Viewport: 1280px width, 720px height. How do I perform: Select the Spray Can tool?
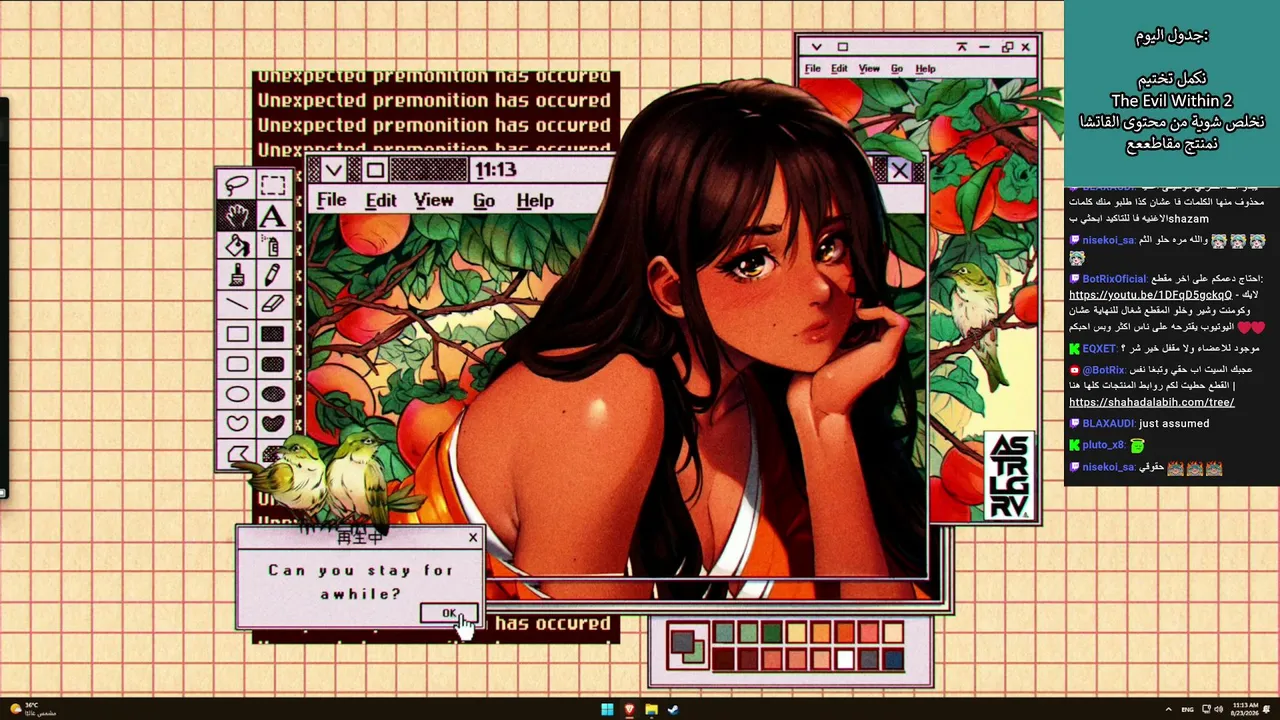coord(272,245)
